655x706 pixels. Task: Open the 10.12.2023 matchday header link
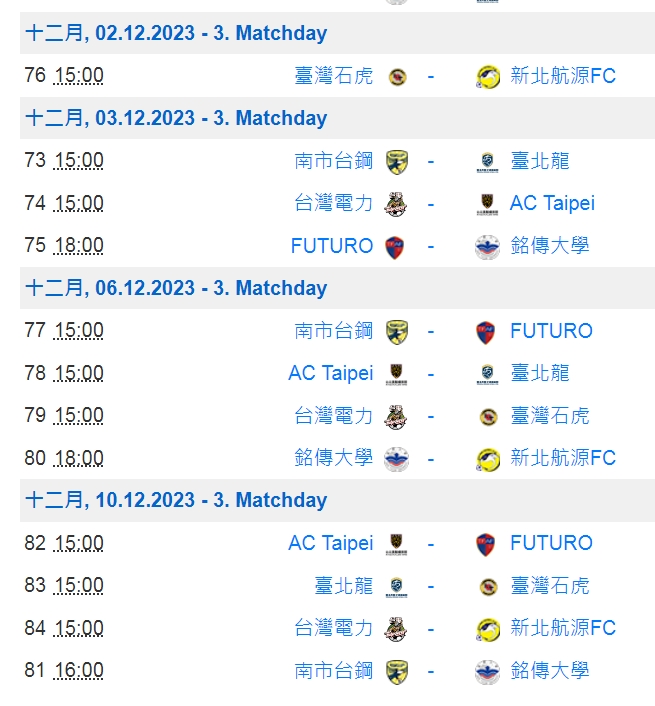coord(176,500)
